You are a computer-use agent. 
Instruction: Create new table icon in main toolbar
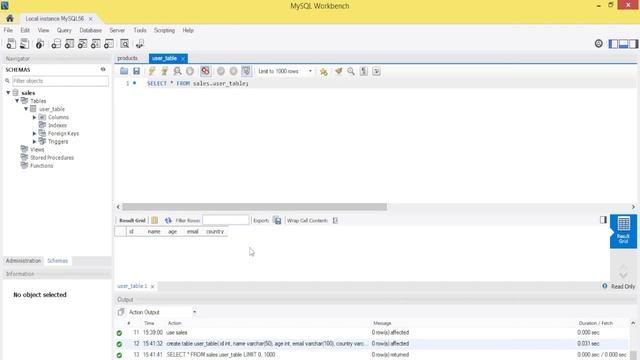[69, 44]
